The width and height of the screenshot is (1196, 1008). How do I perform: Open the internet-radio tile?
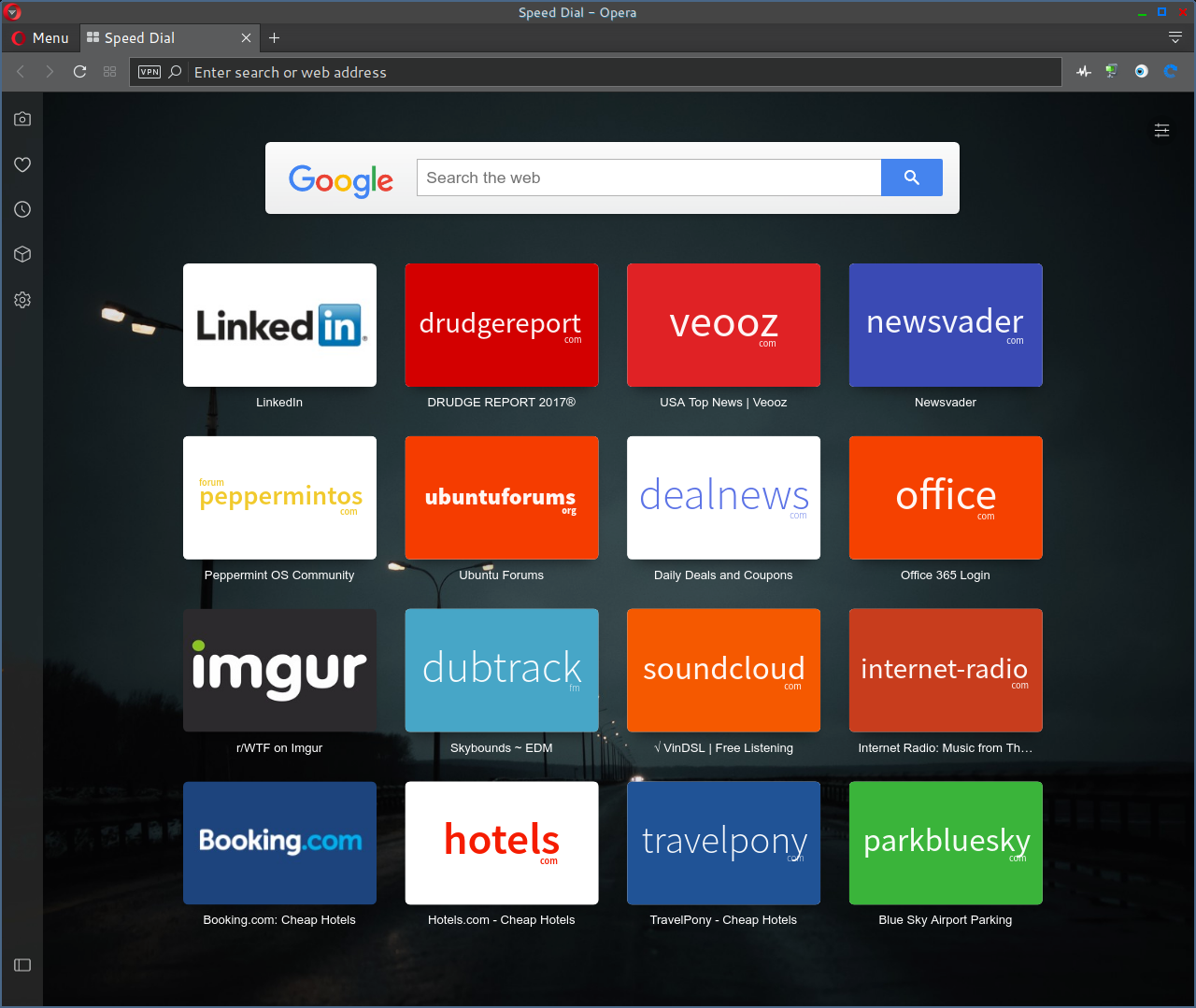point(946,671)
